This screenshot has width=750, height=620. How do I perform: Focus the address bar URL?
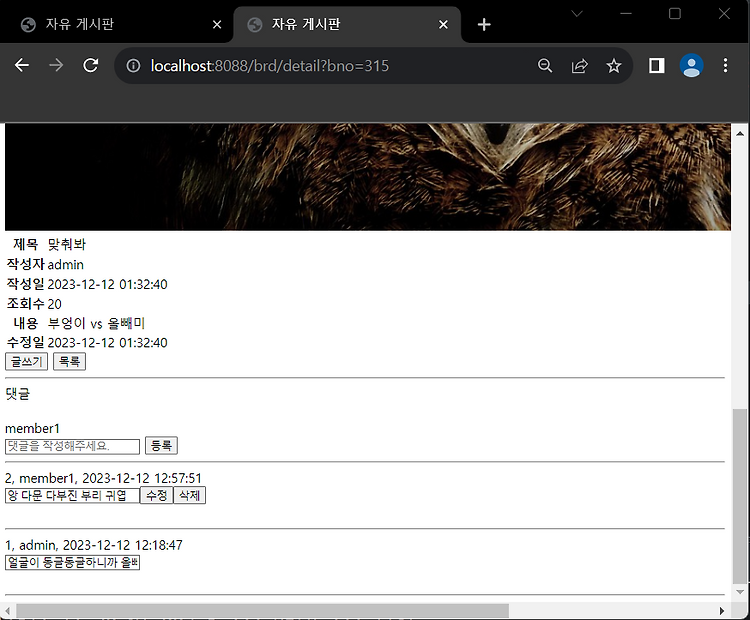[270, 66]
